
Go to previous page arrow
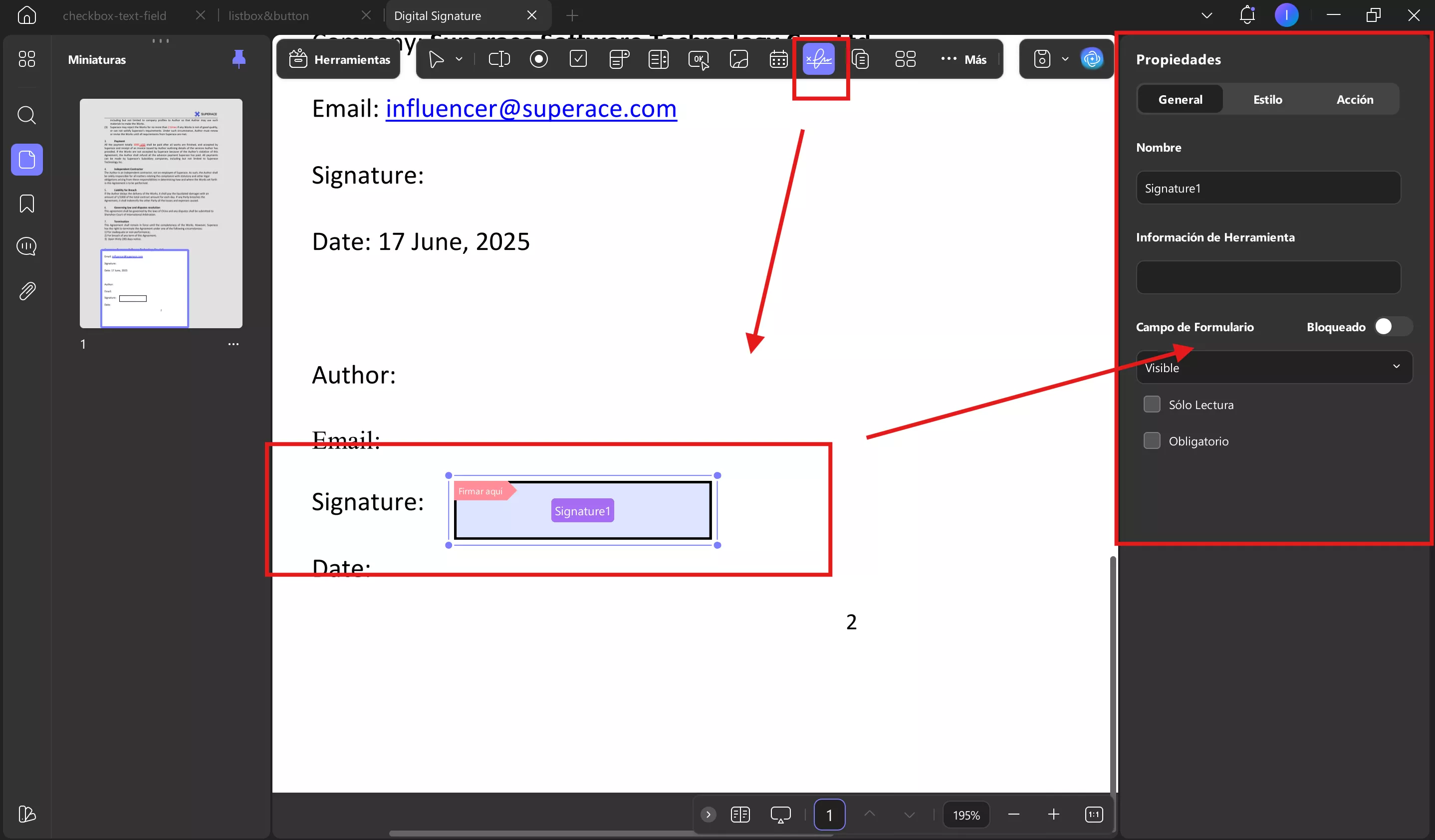coord(870,815)
